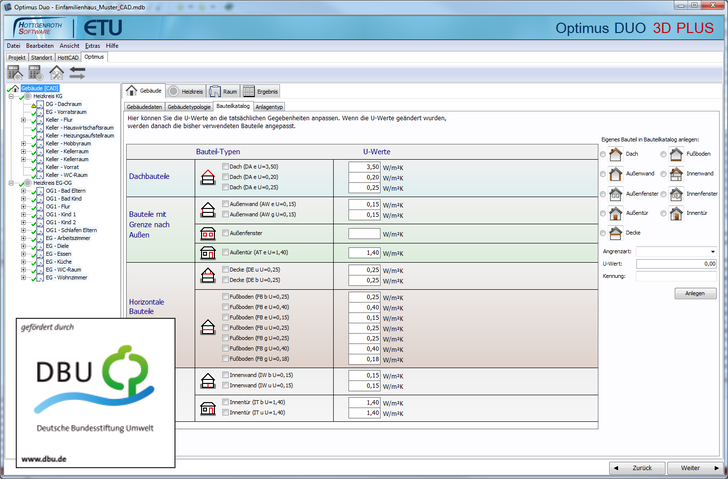Check the Außenfenster checkbox in the table
This screenshot has width=728, height=479.
tap(225, 233)
